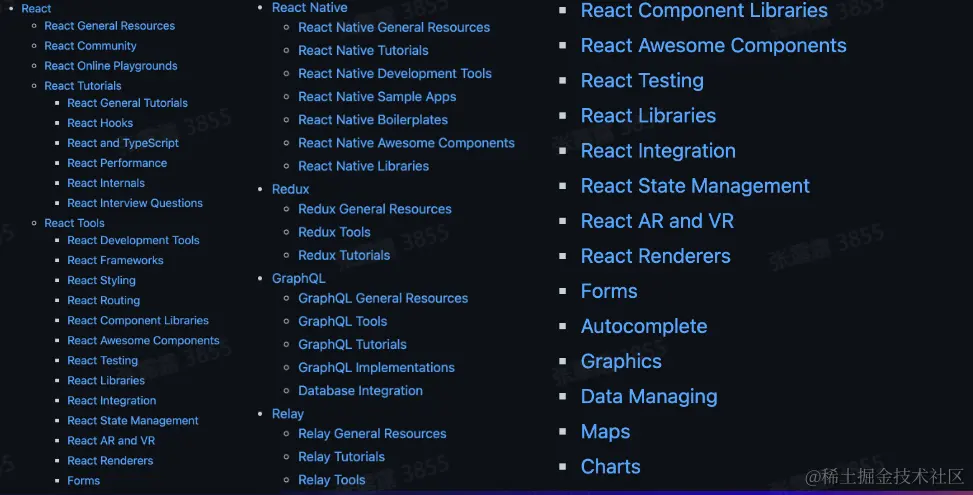Open the React Routing link

(103, 300)
